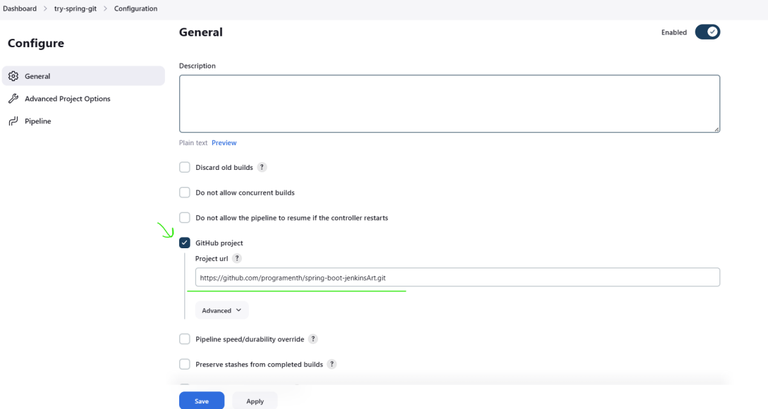Show help for Preserve stashes from completed builds
Viewport: 768px width, 409px height.
332,364
